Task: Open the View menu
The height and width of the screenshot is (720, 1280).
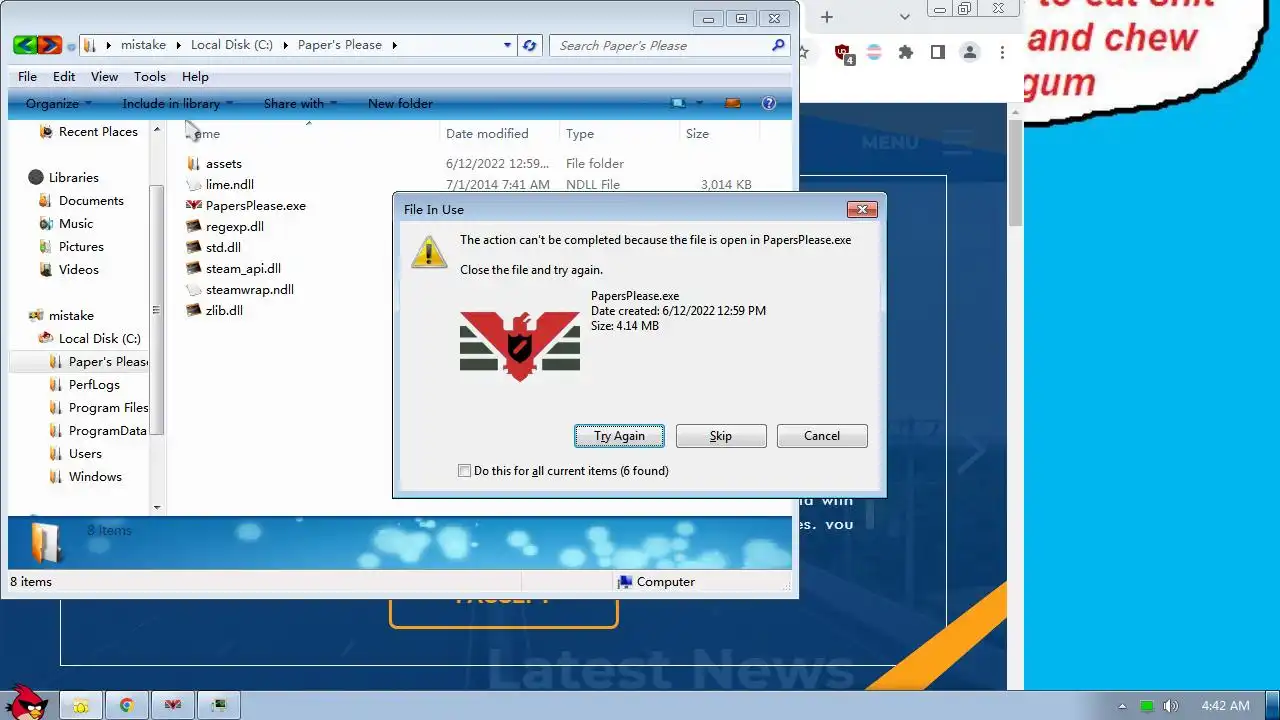Action: click(x=104, y=76)
